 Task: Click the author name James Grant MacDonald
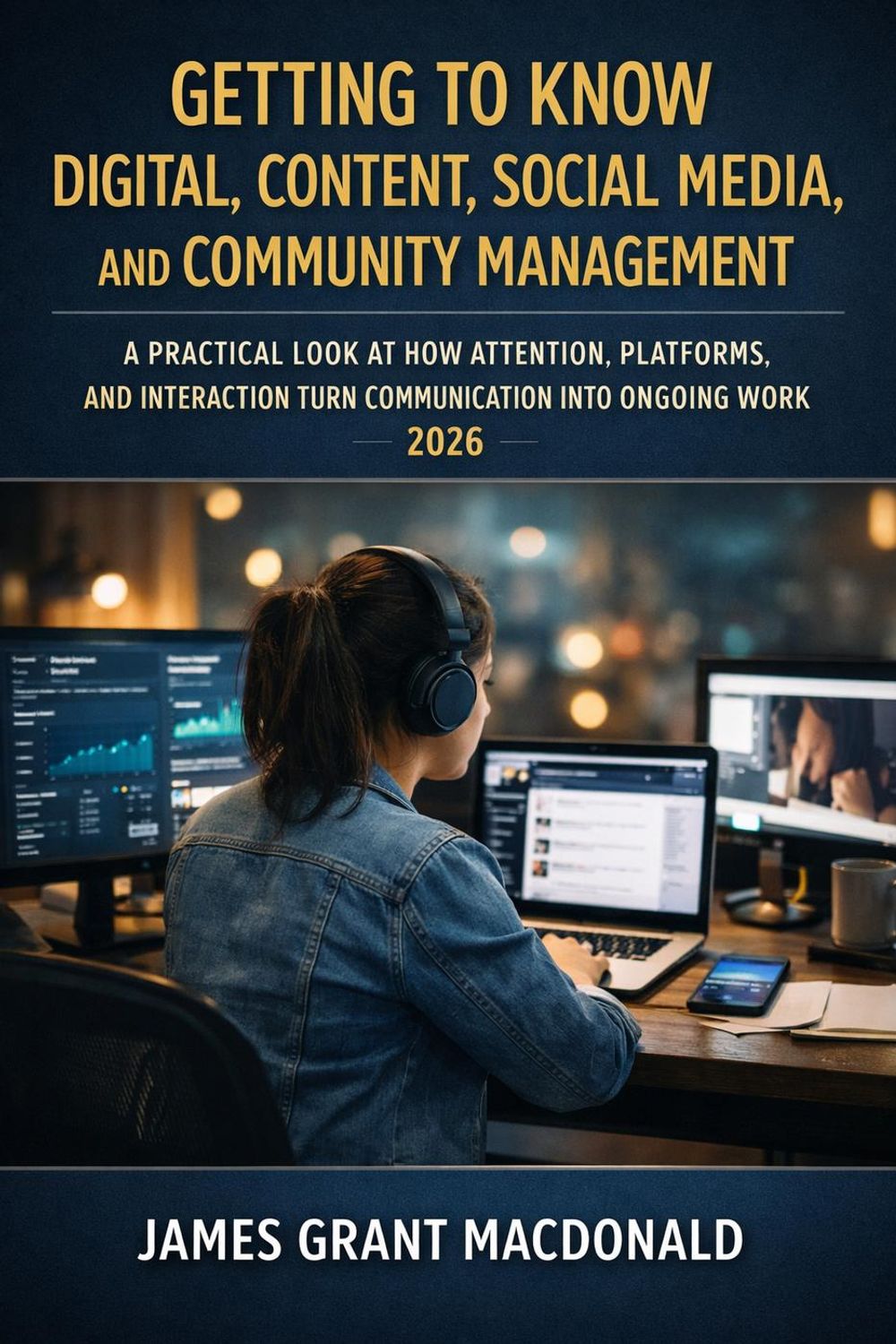pos(440,1240)
